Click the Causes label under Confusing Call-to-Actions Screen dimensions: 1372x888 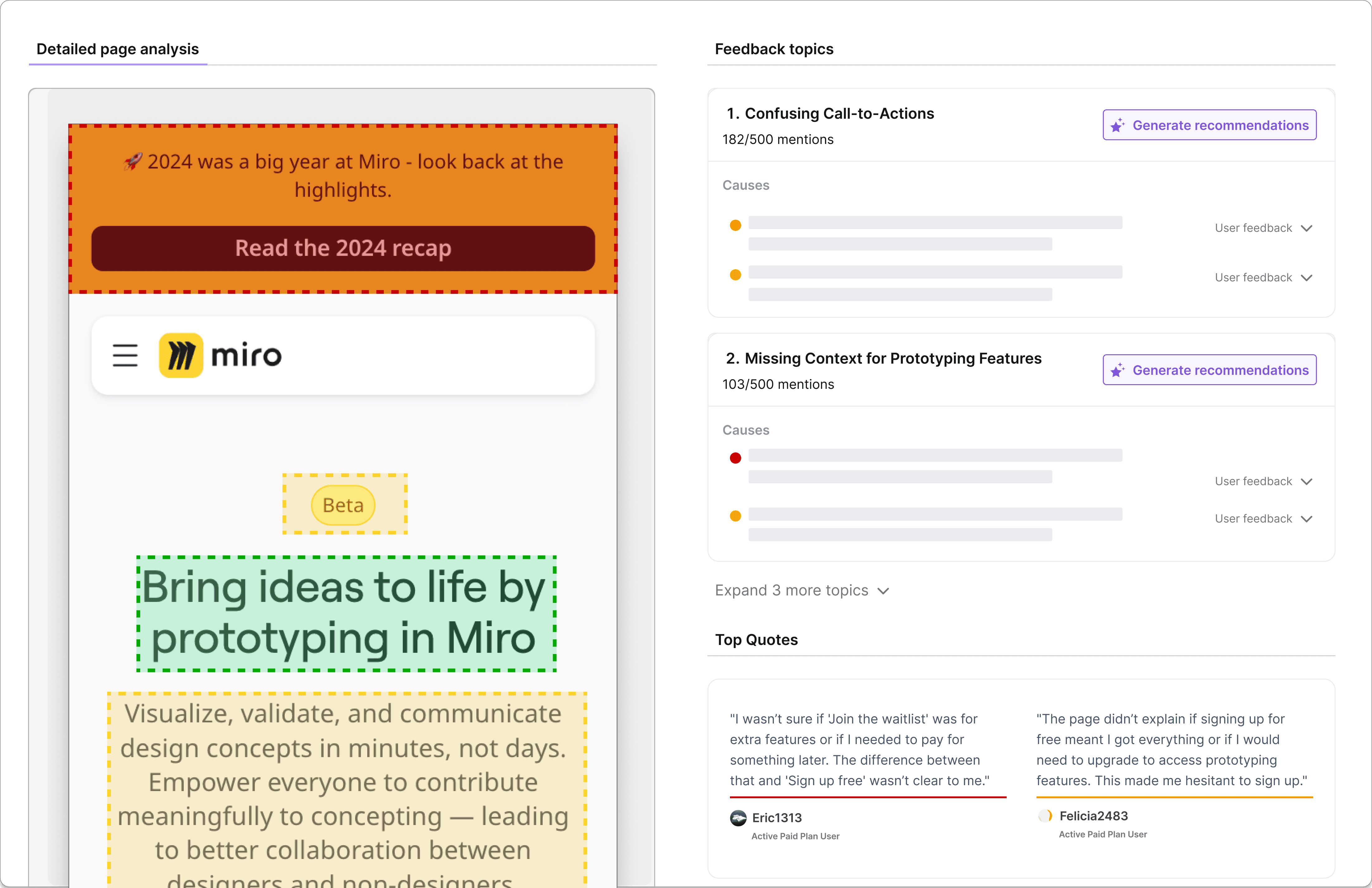point(746,185)
